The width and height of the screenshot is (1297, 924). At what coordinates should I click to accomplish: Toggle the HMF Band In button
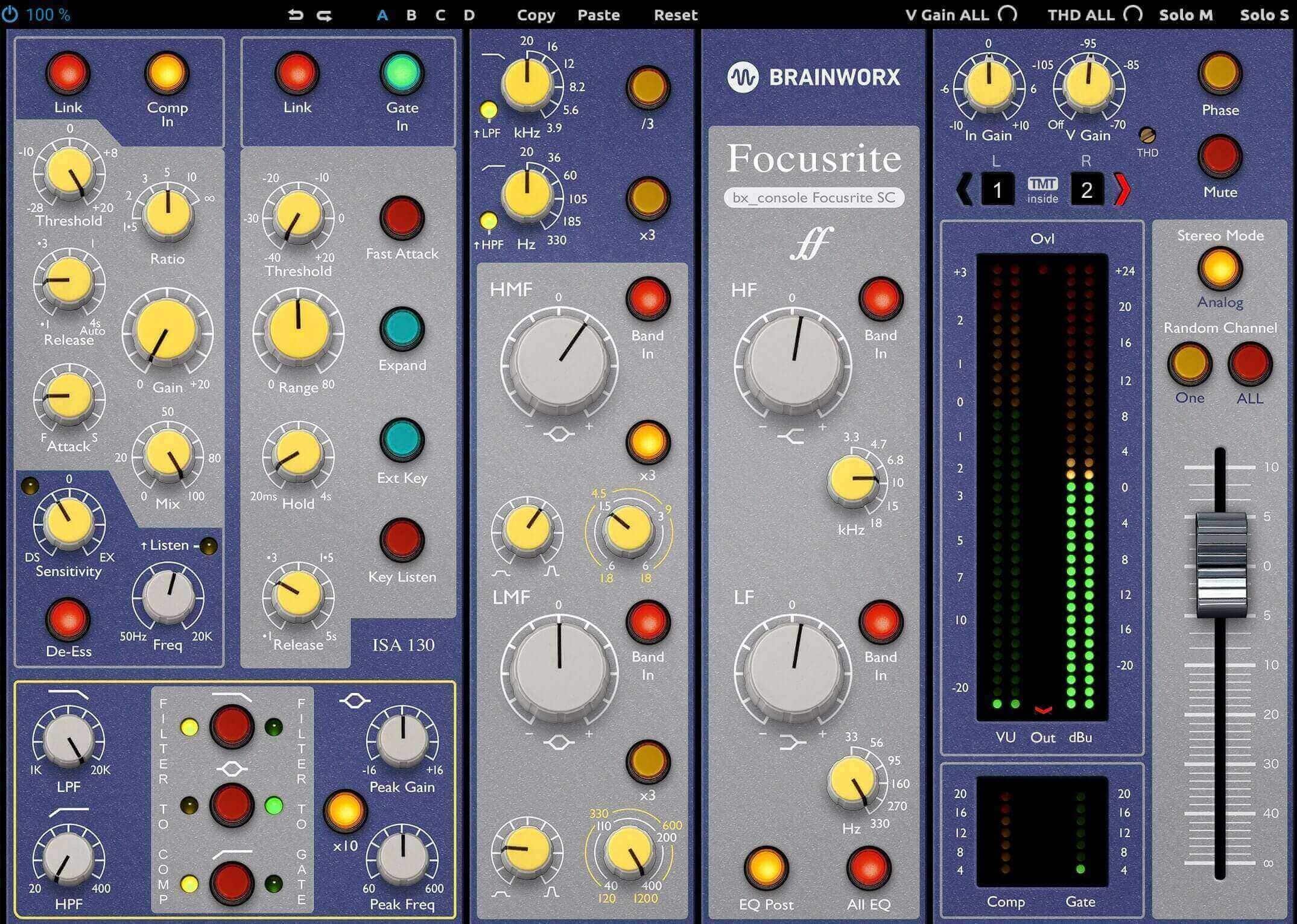click(648, 299)
